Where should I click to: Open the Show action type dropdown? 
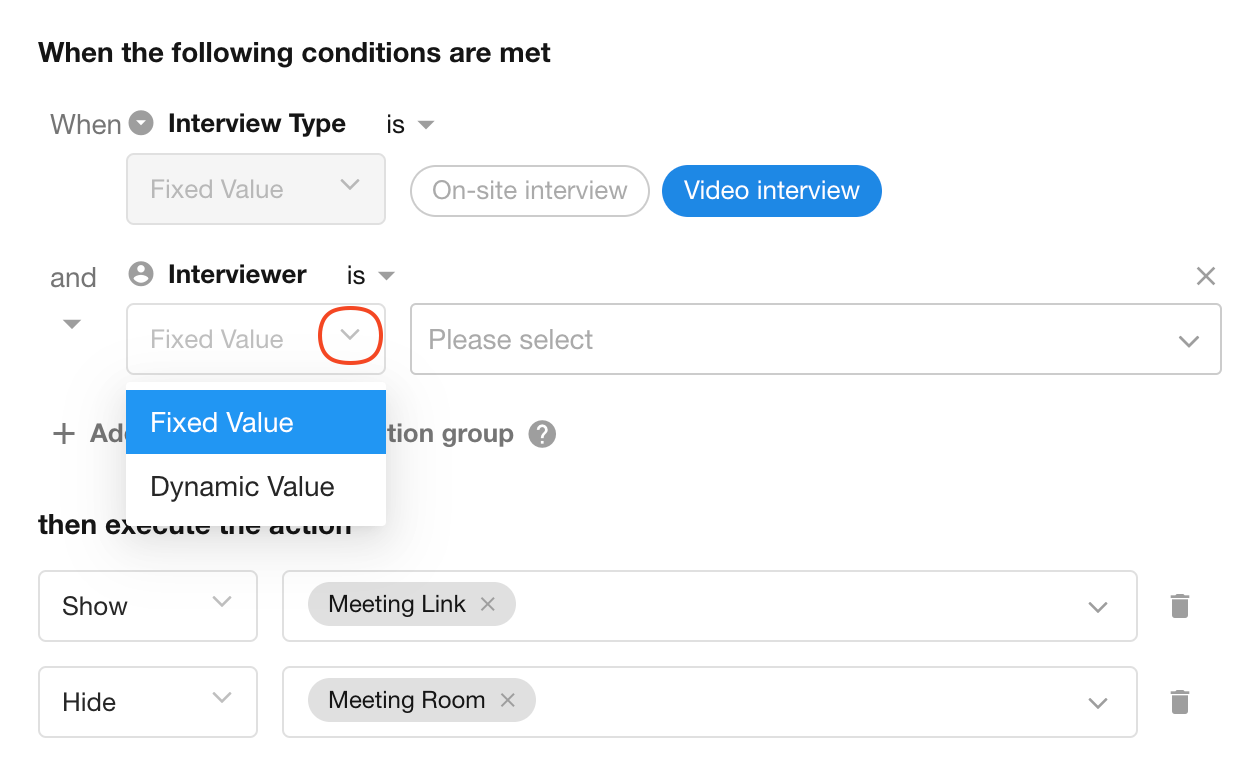coord(148,606)
